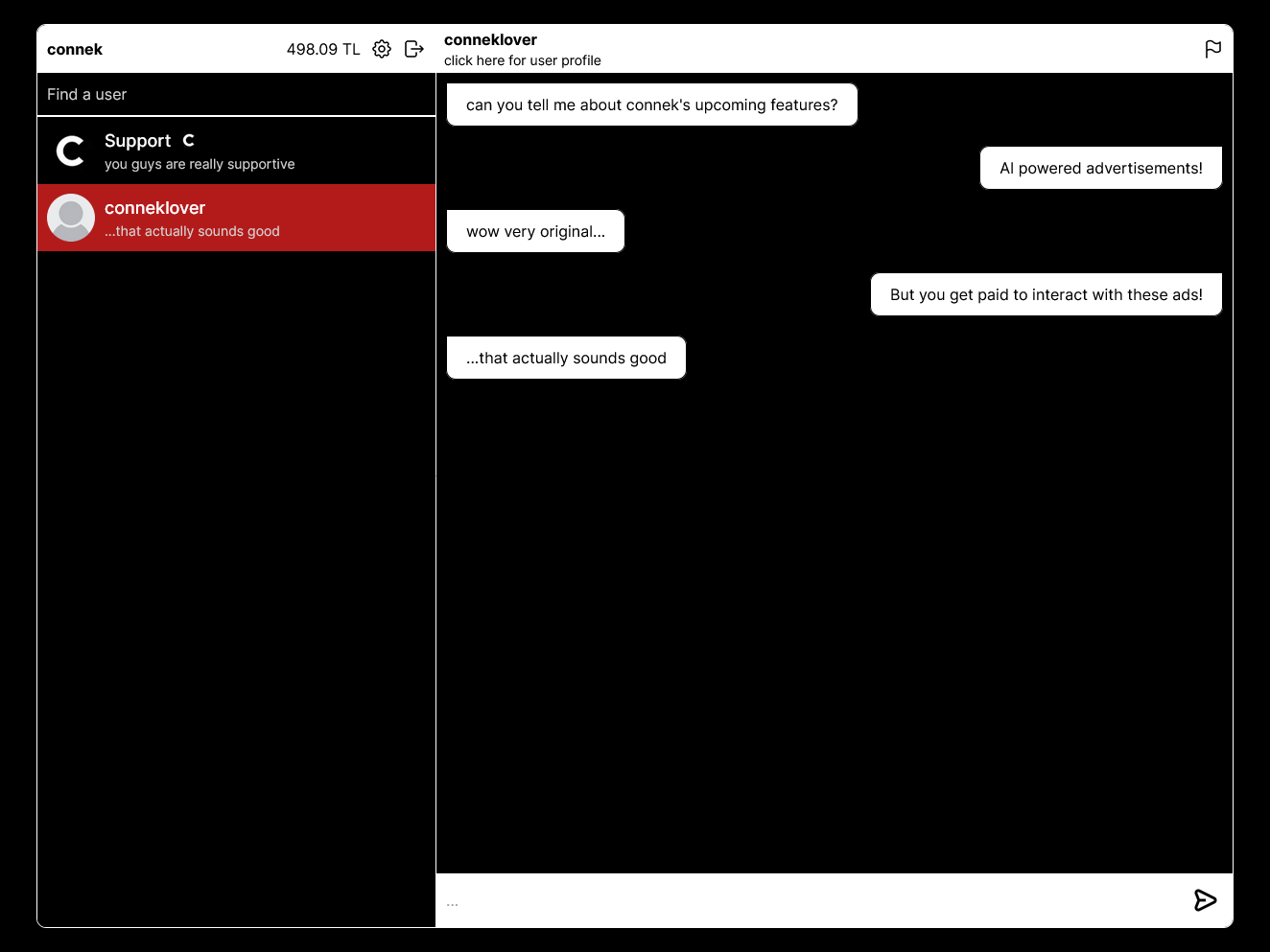Click the small verified badge beside Support

click(x=189, y=140)
